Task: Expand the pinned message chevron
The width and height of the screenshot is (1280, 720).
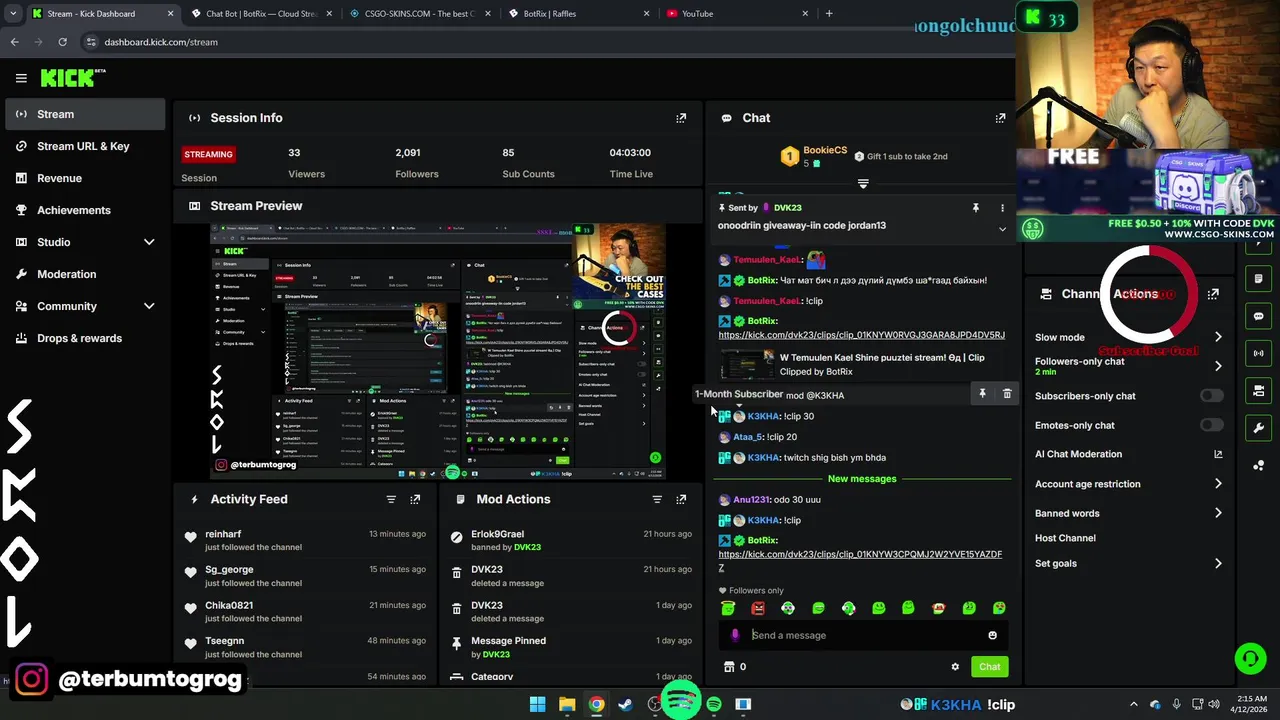Action: (1002, 229)
